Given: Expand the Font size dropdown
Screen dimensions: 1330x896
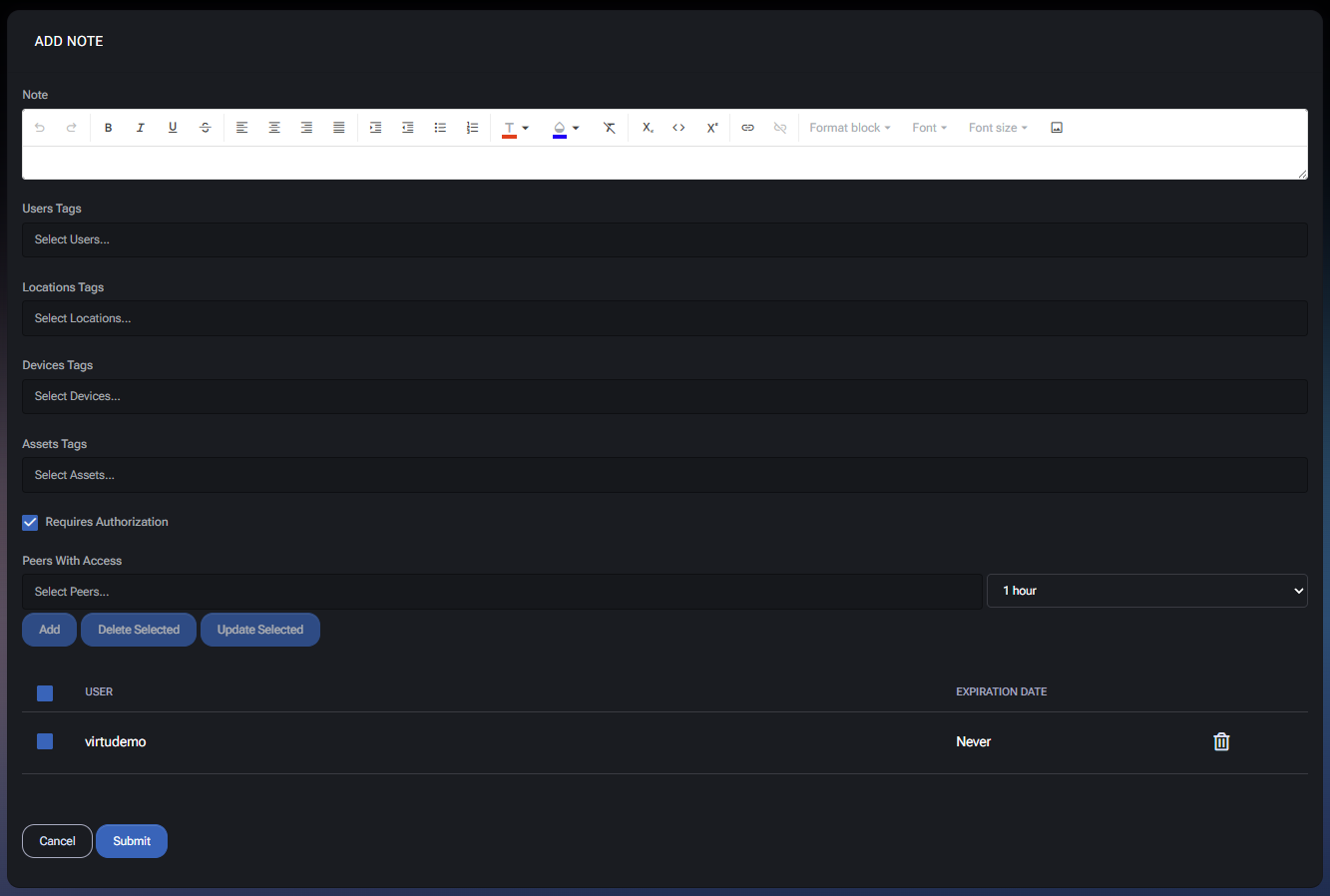Looking at the screenshot, I should [x=997, y=128].
